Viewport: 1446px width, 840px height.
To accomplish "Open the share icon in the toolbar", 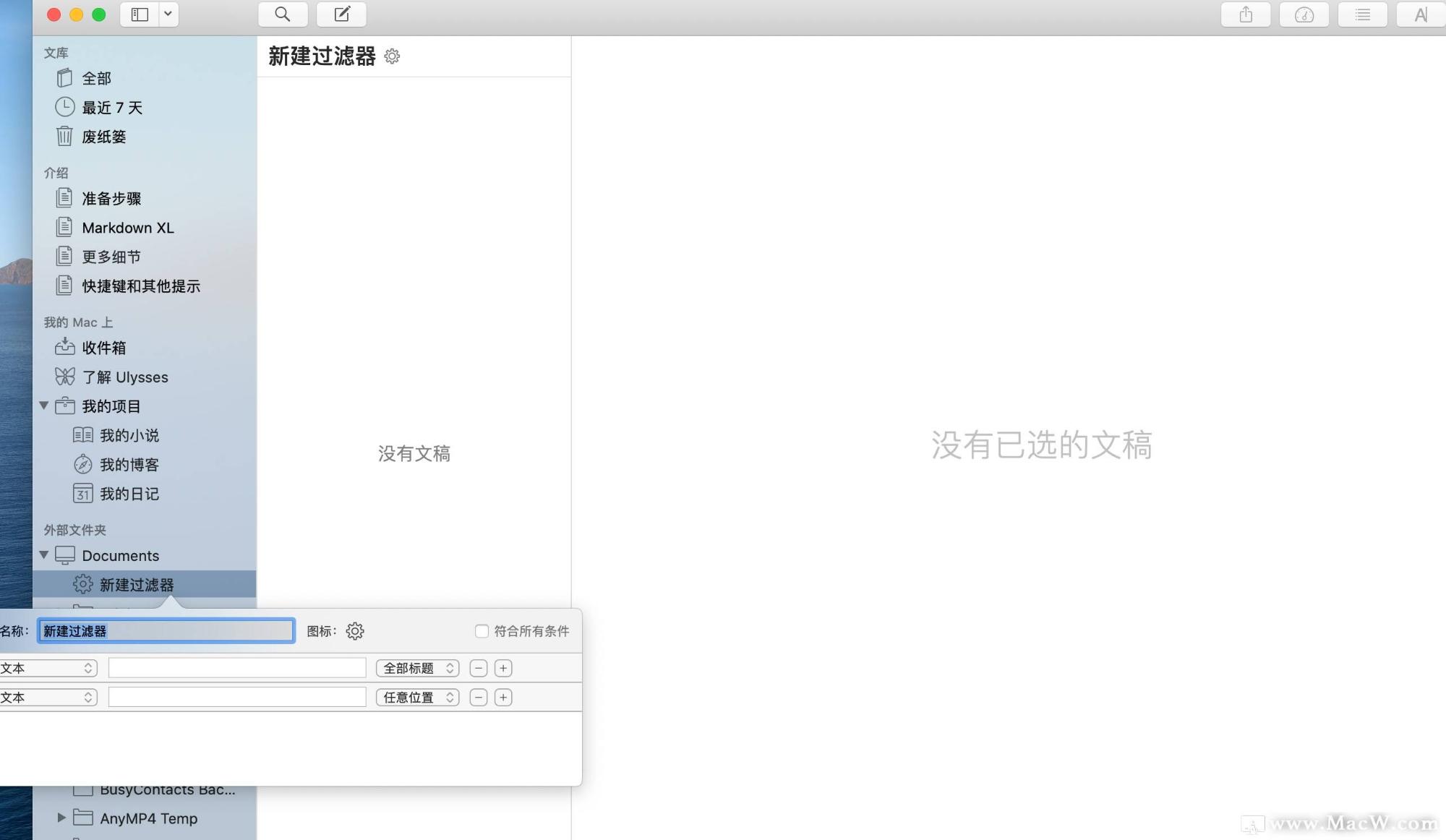I will [x=1245, y=14].
